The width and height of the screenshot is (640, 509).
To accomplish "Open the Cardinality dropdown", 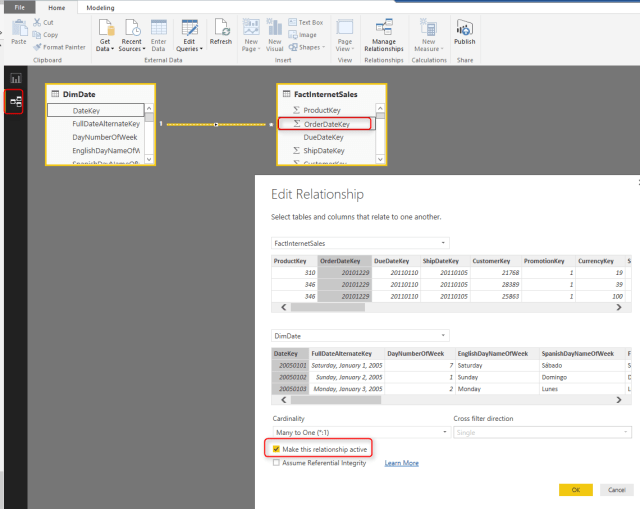I will point(361,432).
